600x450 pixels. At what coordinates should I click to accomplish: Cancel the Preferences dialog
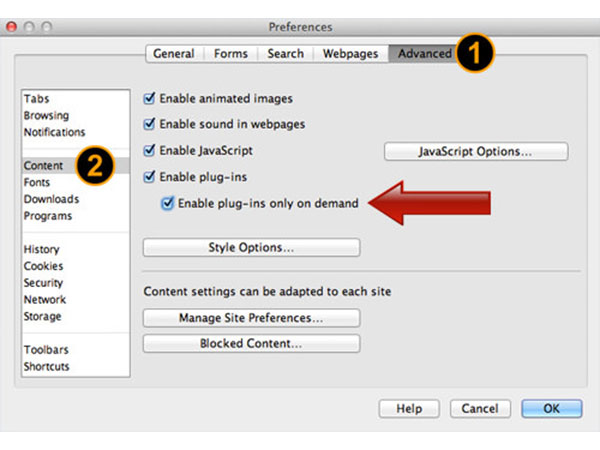474,408
